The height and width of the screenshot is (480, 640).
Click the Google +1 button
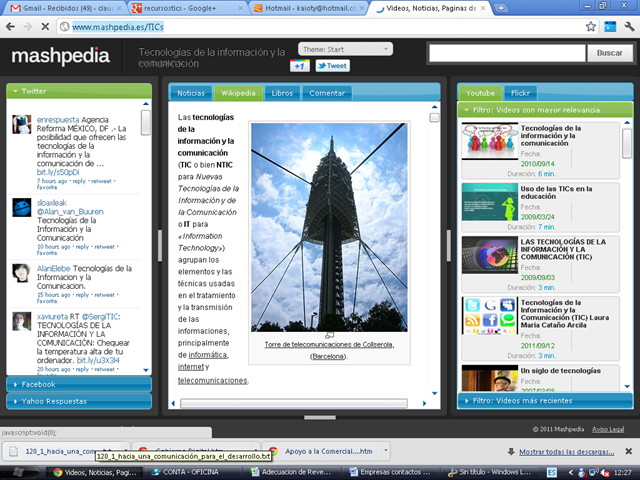[300, 66]
